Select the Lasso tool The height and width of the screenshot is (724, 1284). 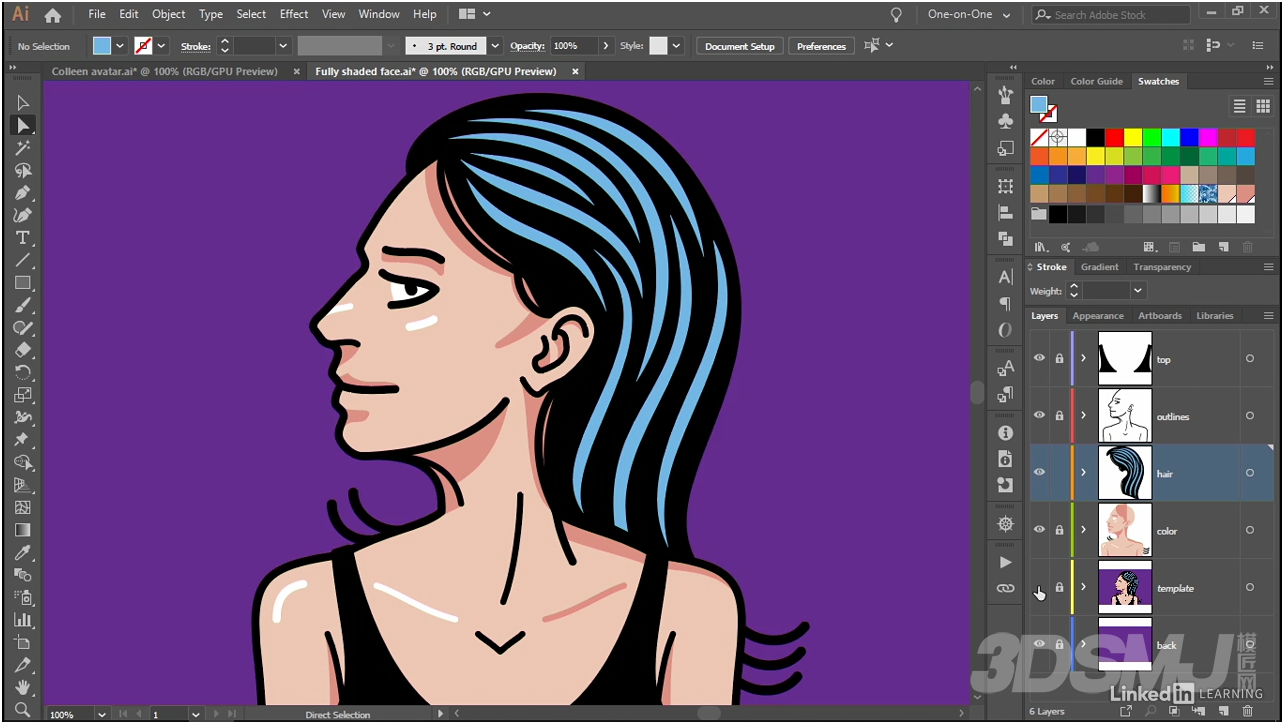tap(22, 170)
